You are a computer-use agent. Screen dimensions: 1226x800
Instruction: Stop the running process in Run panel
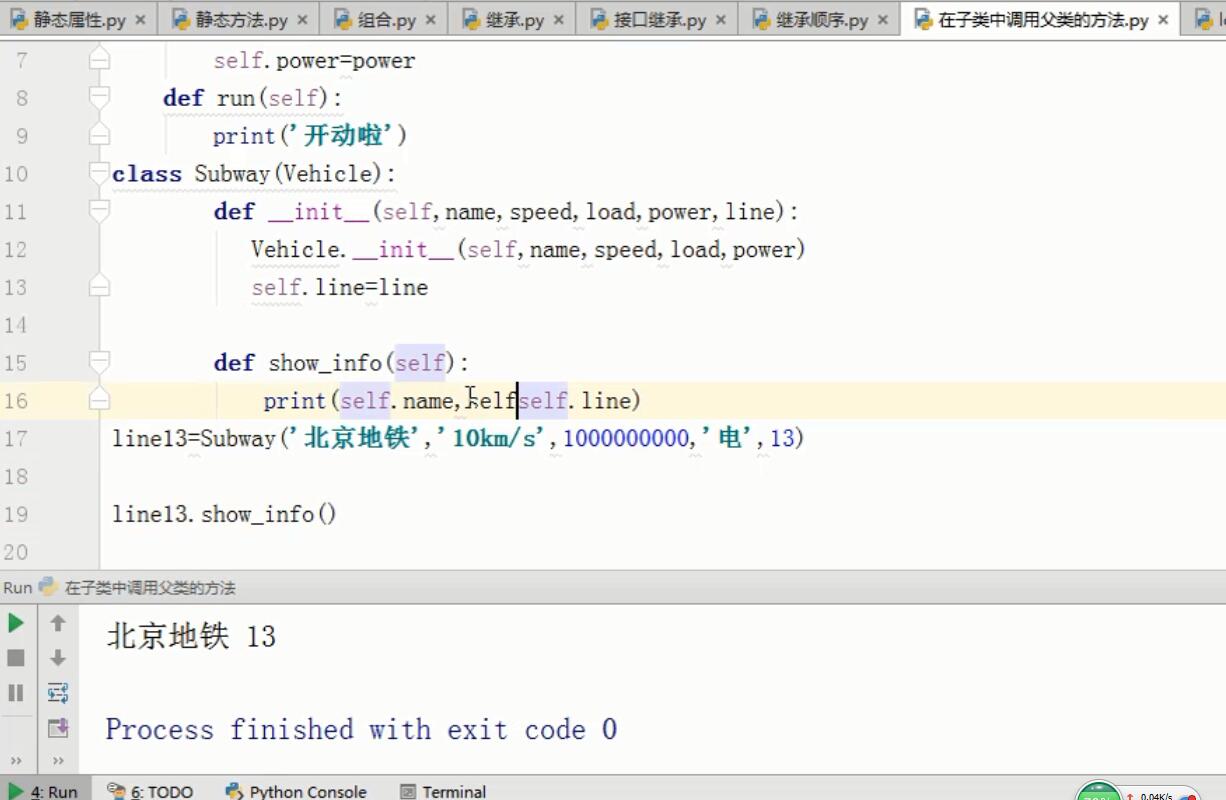16,658
